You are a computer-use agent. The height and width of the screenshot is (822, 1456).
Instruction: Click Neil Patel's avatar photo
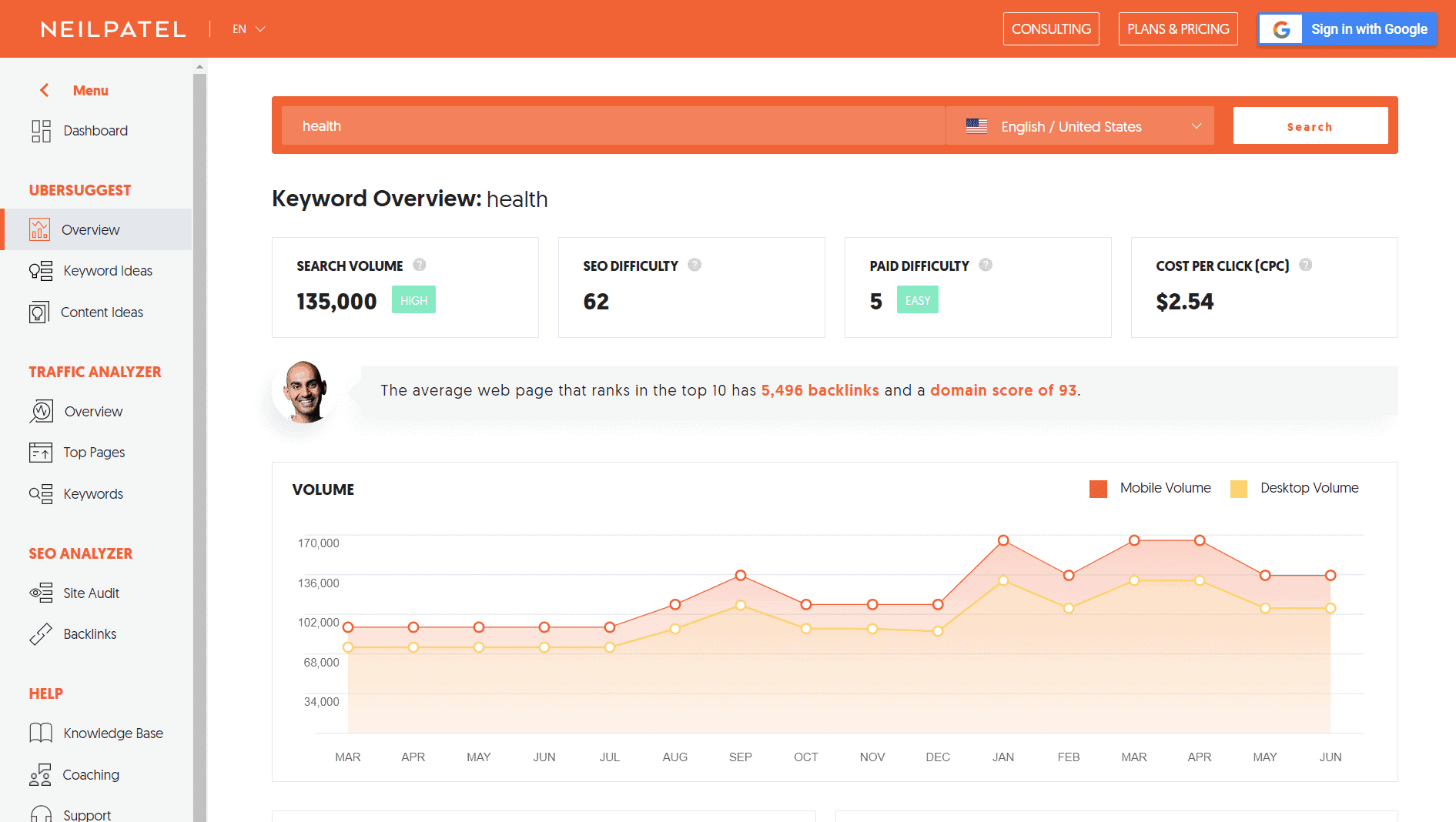(x=306, y=392)
